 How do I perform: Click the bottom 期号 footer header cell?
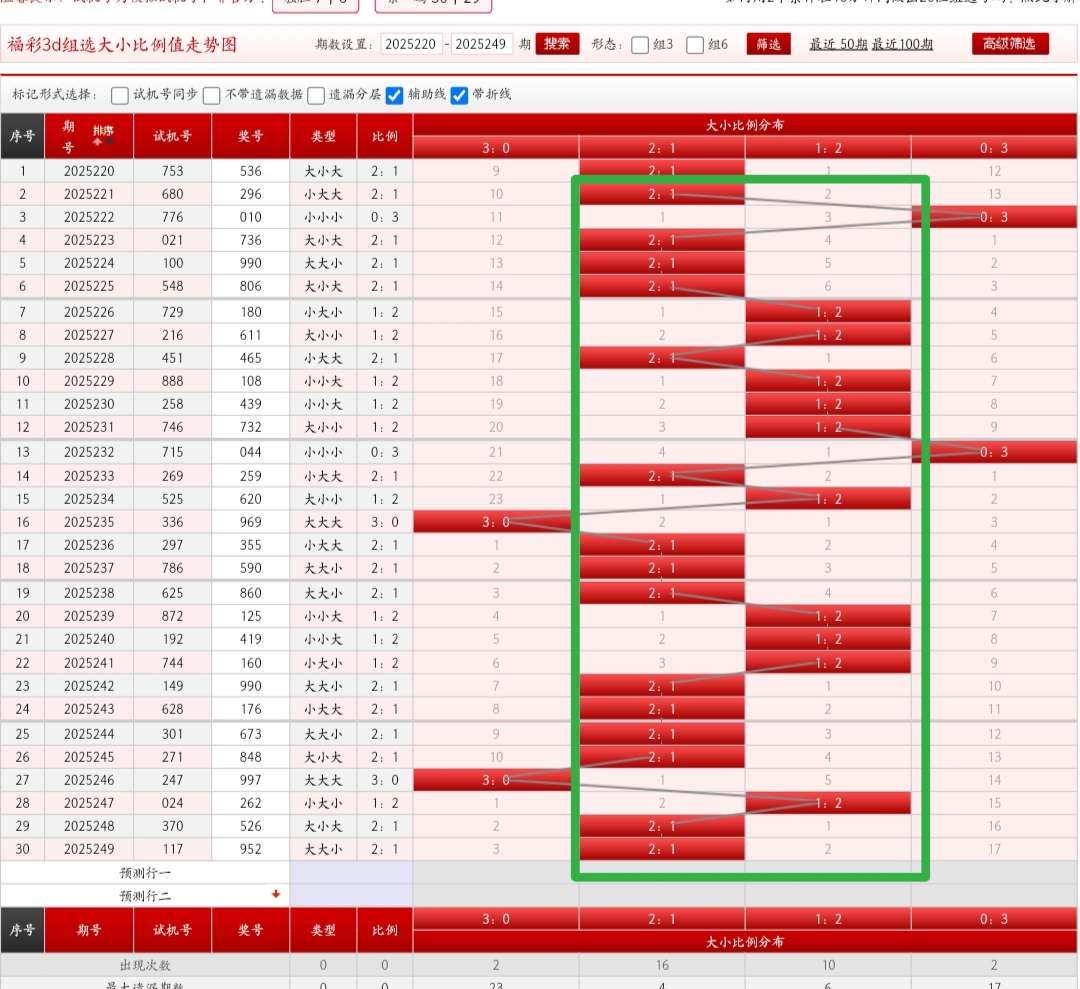click(x=90, y=930)
